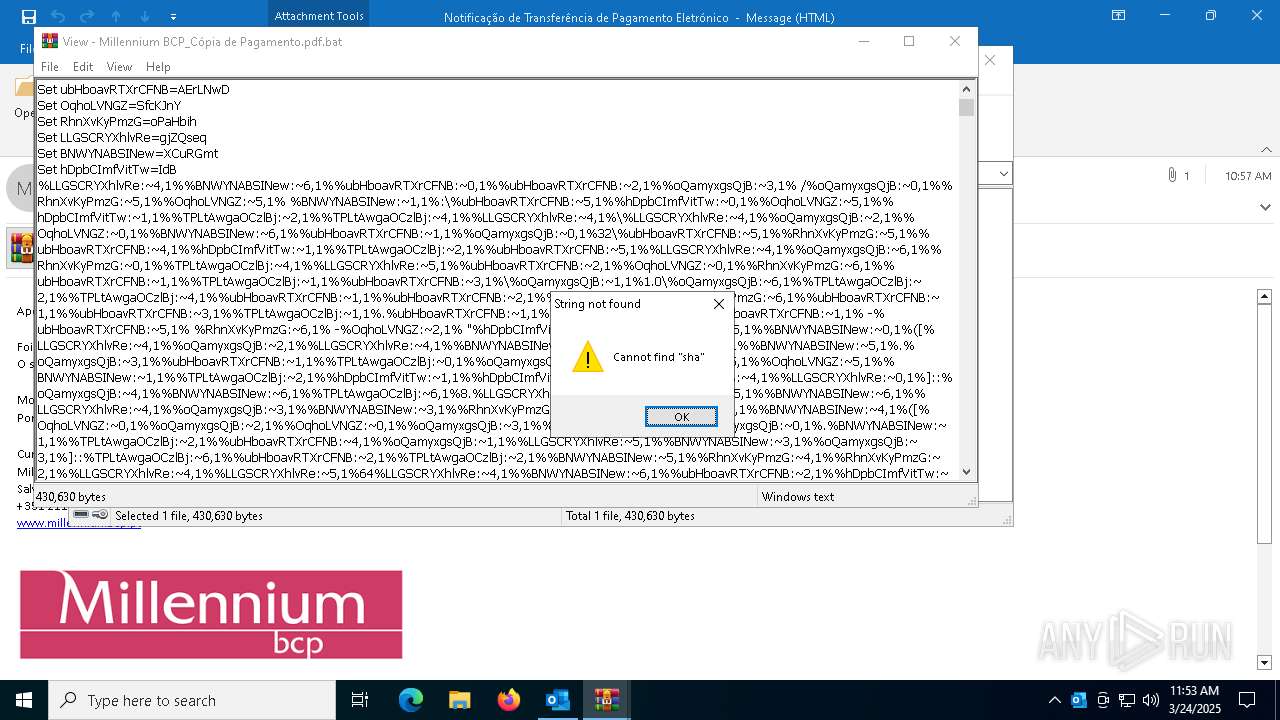Click the WinRAR icon in the viewer title bar
1280x720 pixels.
click(49, 41)
